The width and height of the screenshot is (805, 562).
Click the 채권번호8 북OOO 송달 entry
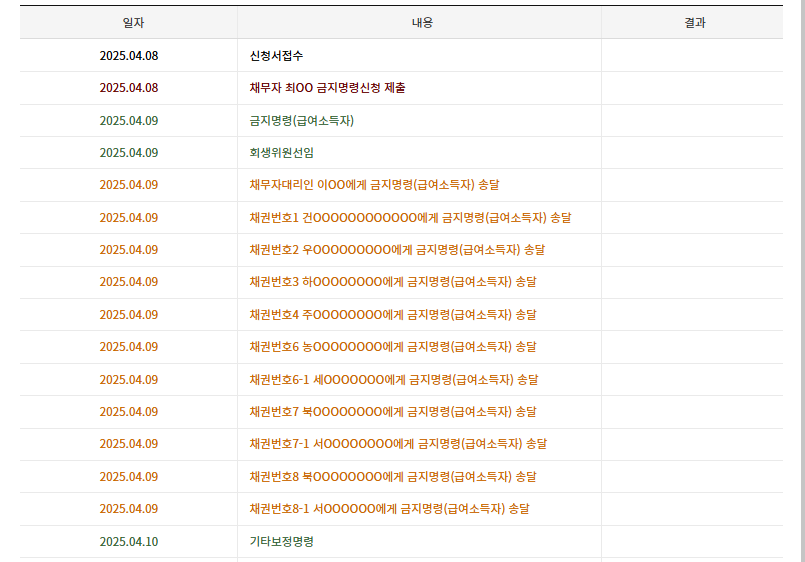click(x=393, y=477)
